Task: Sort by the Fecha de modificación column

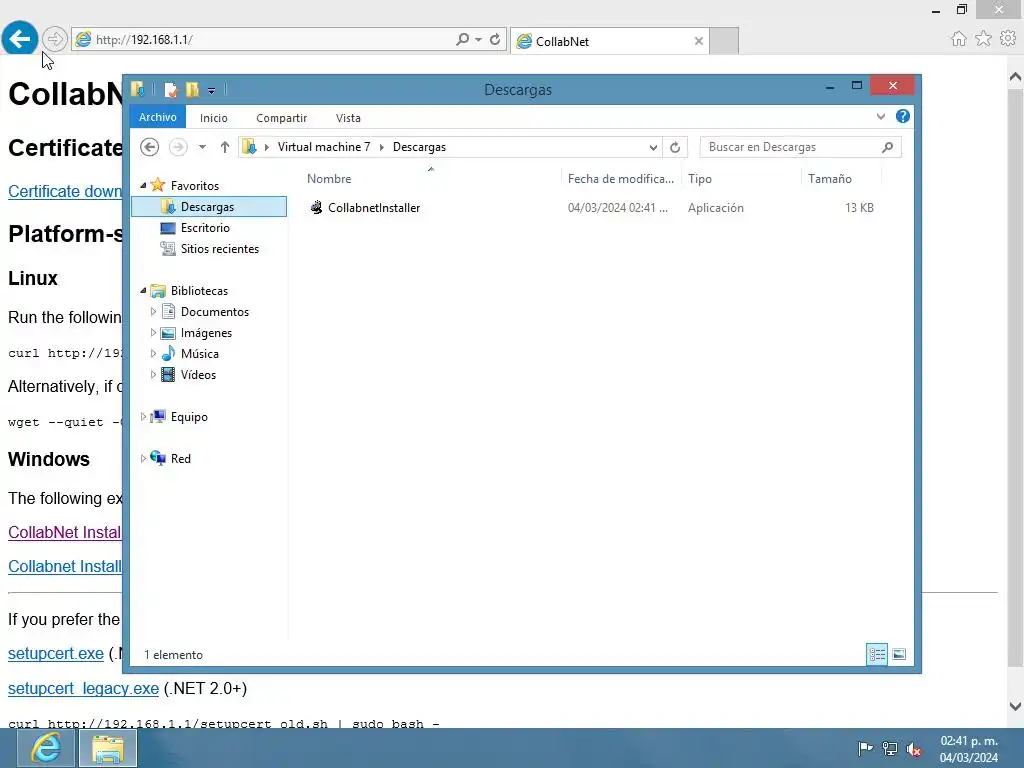Action: pos(620,178)
